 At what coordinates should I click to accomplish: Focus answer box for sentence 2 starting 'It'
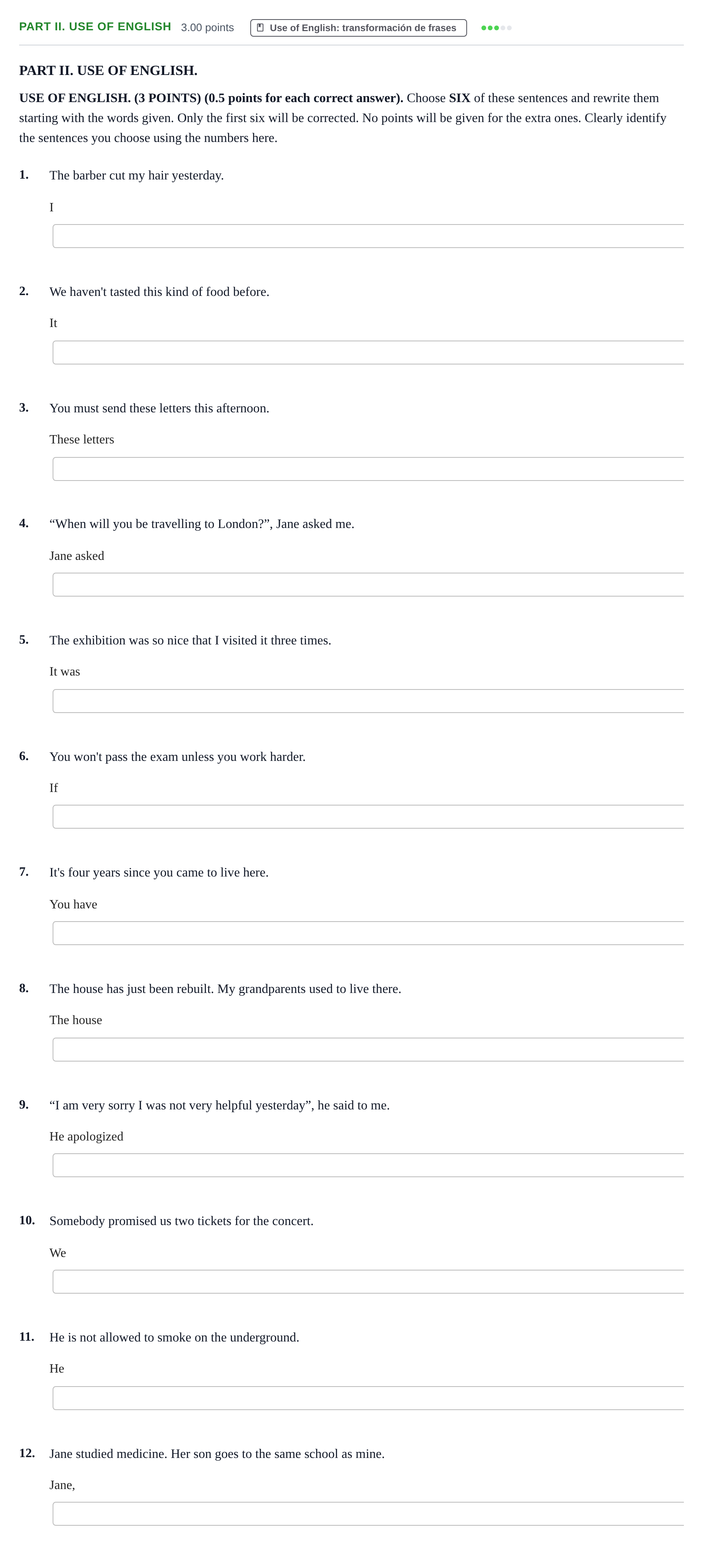[x=369, y=353]
